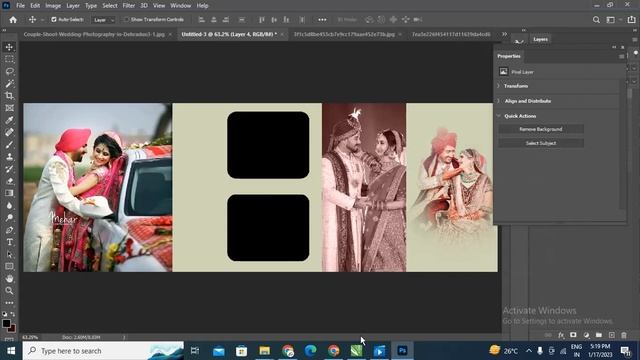Select the Crop tool
This screenshot has width=640, height=360.
[9, 96]
